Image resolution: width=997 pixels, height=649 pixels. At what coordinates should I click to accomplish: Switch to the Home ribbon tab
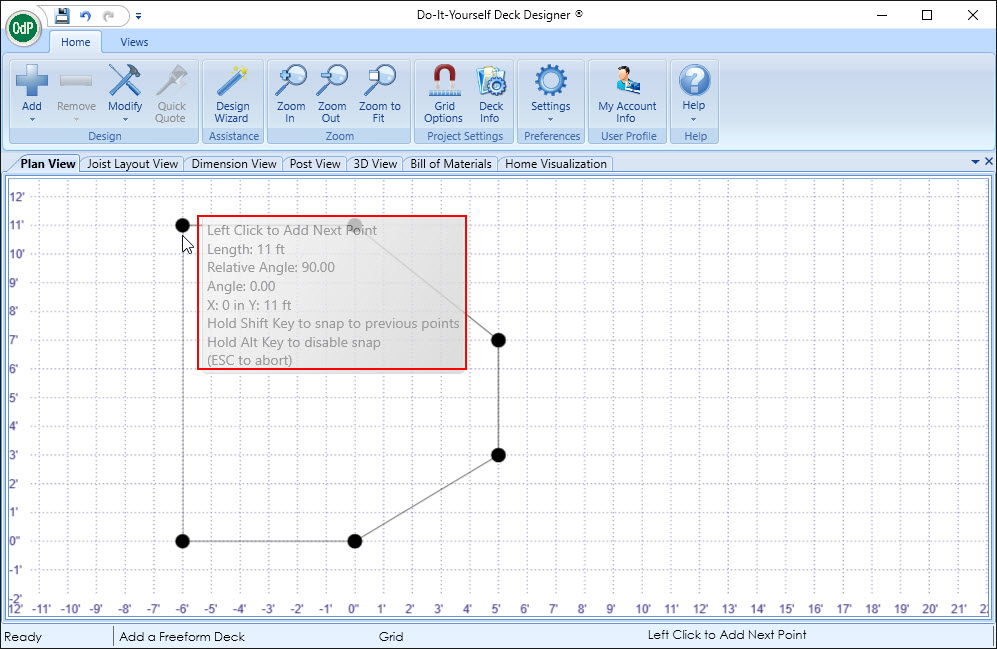(76, 42)
